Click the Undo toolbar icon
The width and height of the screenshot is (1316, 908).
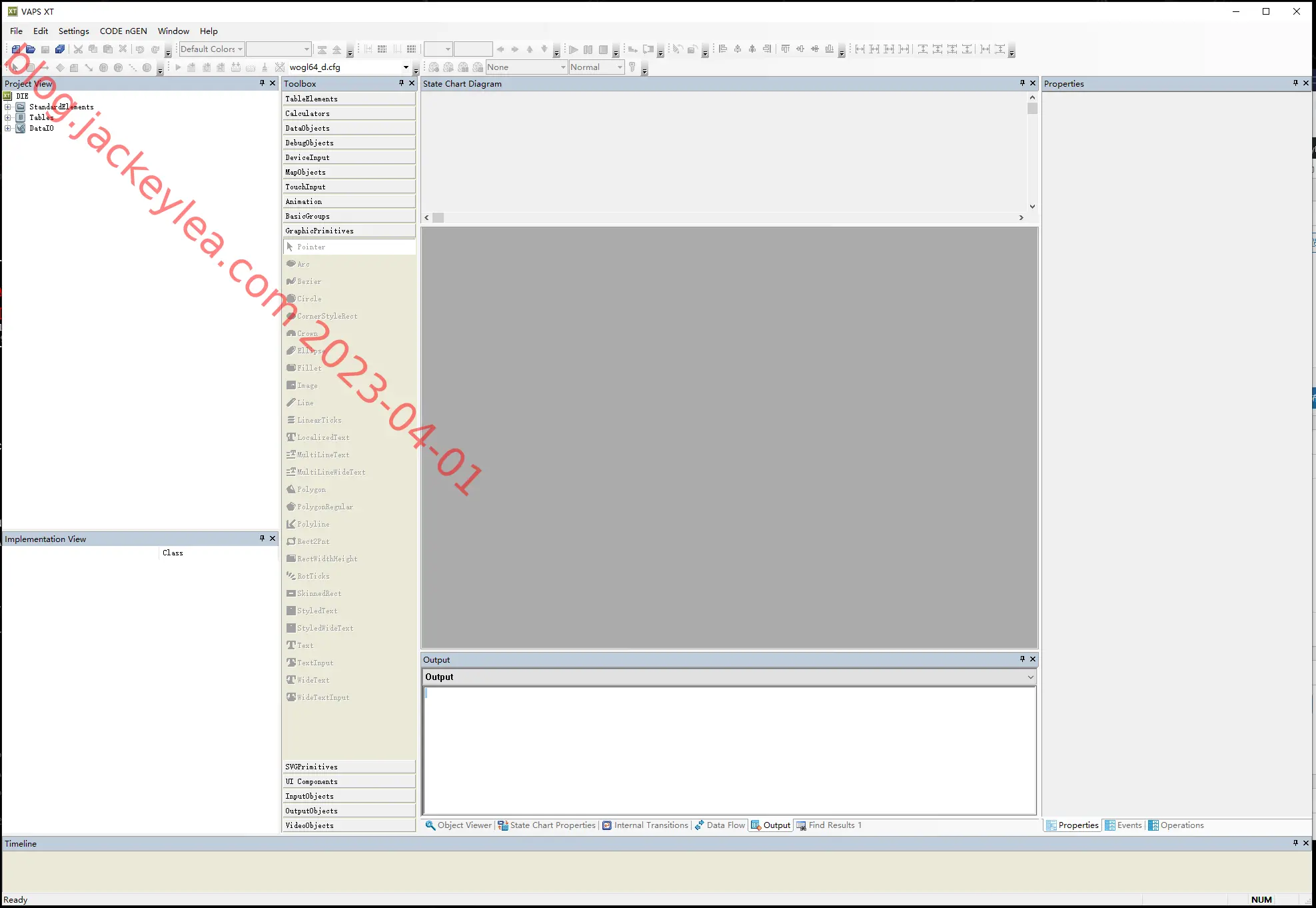pos(140,49)
